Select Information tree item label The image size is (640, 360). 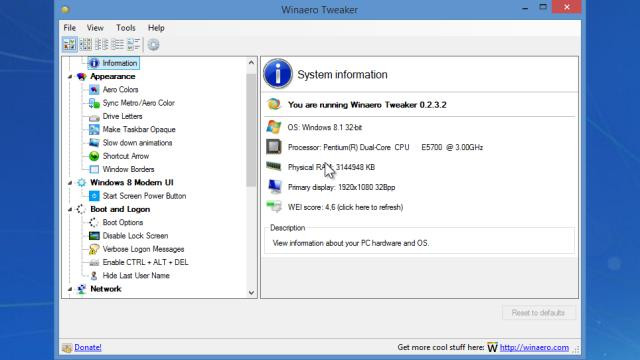pyautogui.click(x=120, y=63)
